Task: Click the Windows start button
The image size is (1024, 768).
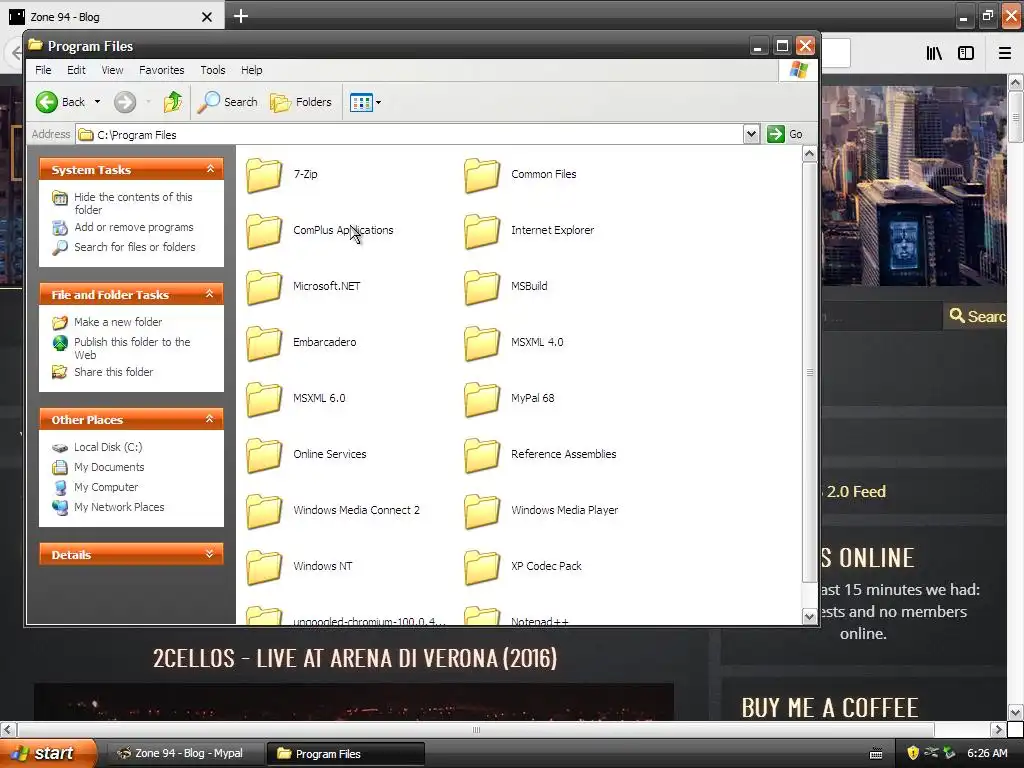Action: (48, 753)
